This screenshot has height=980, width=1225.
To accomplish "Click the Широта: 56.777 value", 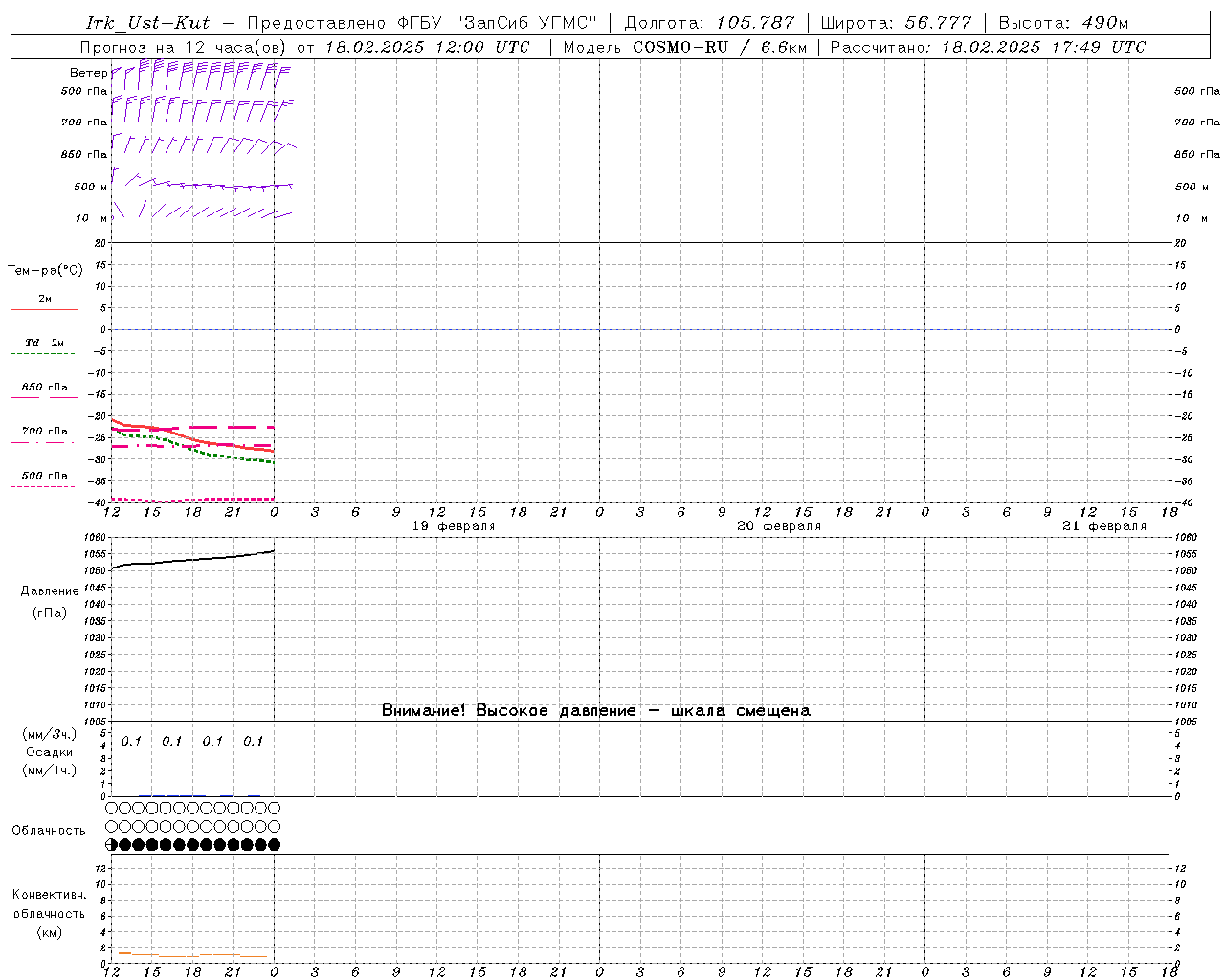I will [x=896, y=23].
